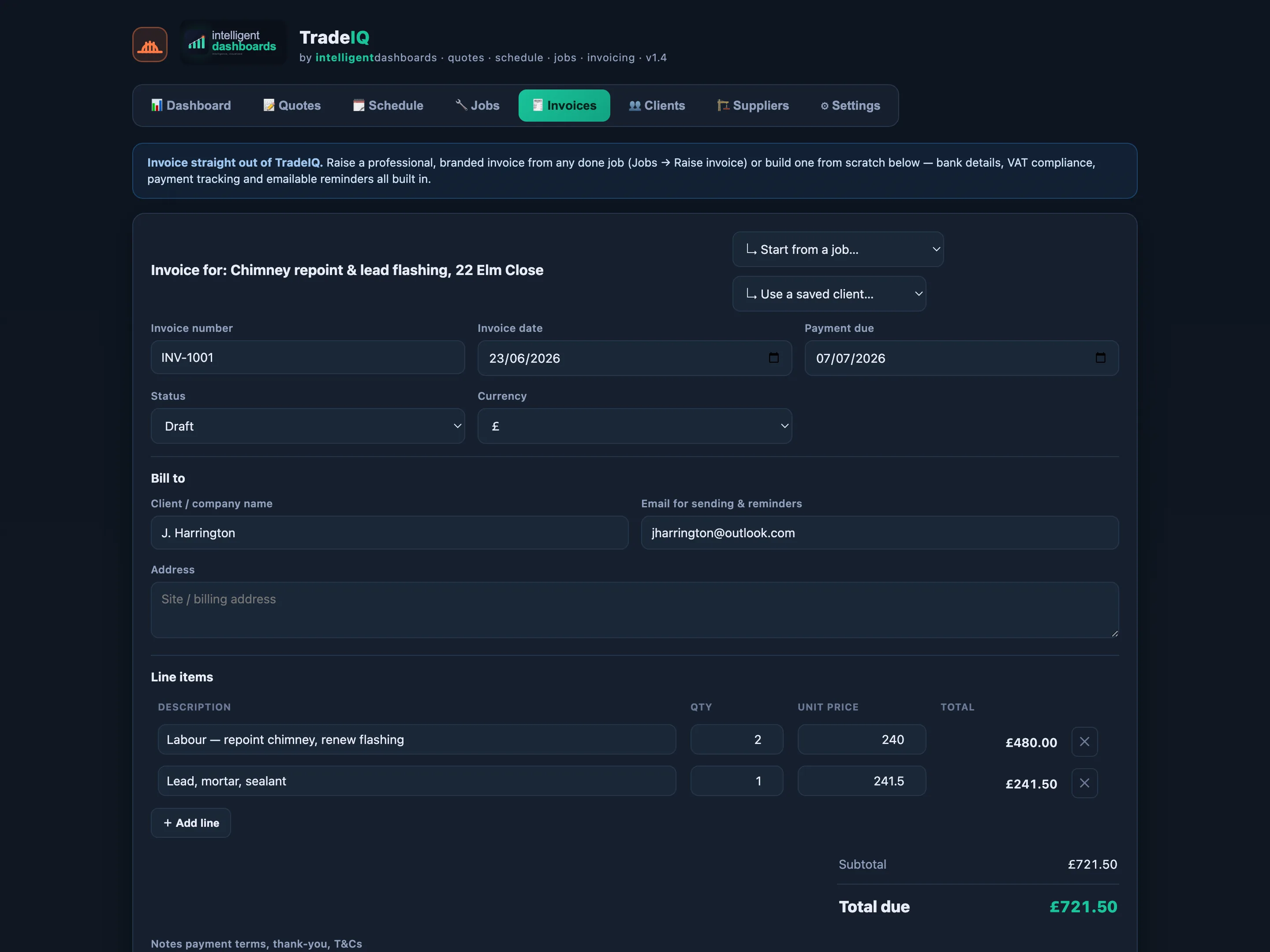Open the Dashboard tab
This screenshot has width=1270, height=952.
[190, 106]
